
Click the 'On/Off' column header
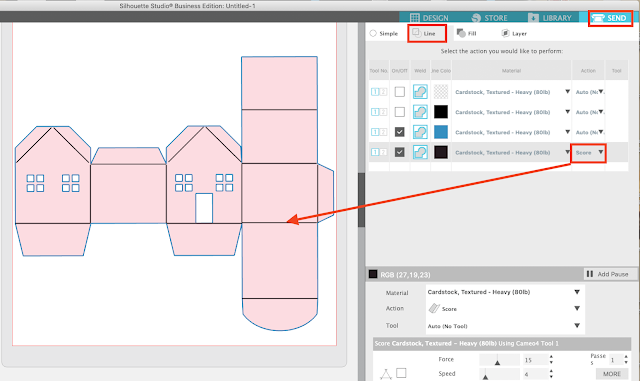(400, 71)
